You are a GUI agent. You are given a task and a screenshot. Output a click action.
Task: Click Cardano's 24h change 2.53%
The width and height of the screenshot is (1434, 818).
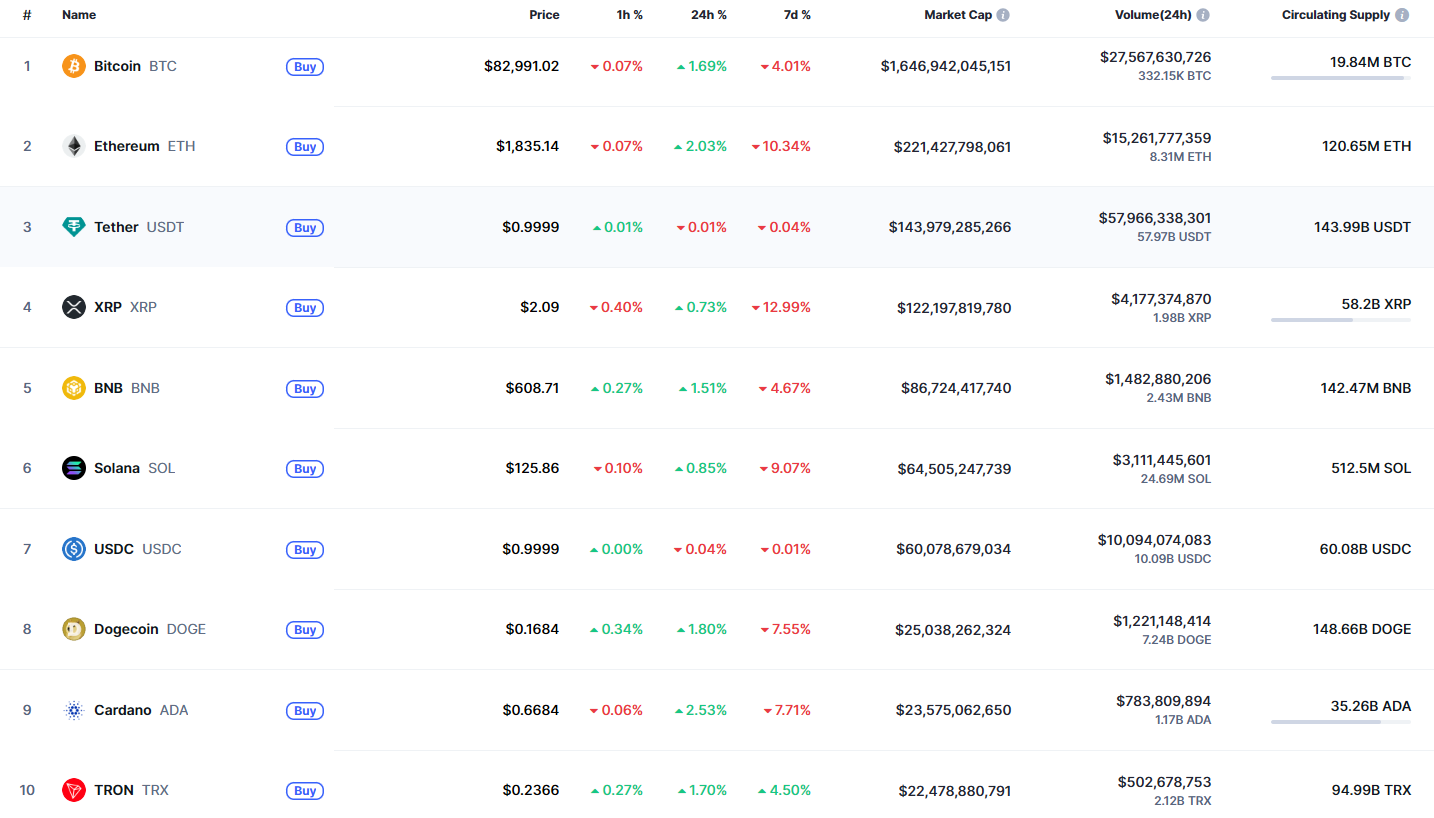[x=701, y=710]
